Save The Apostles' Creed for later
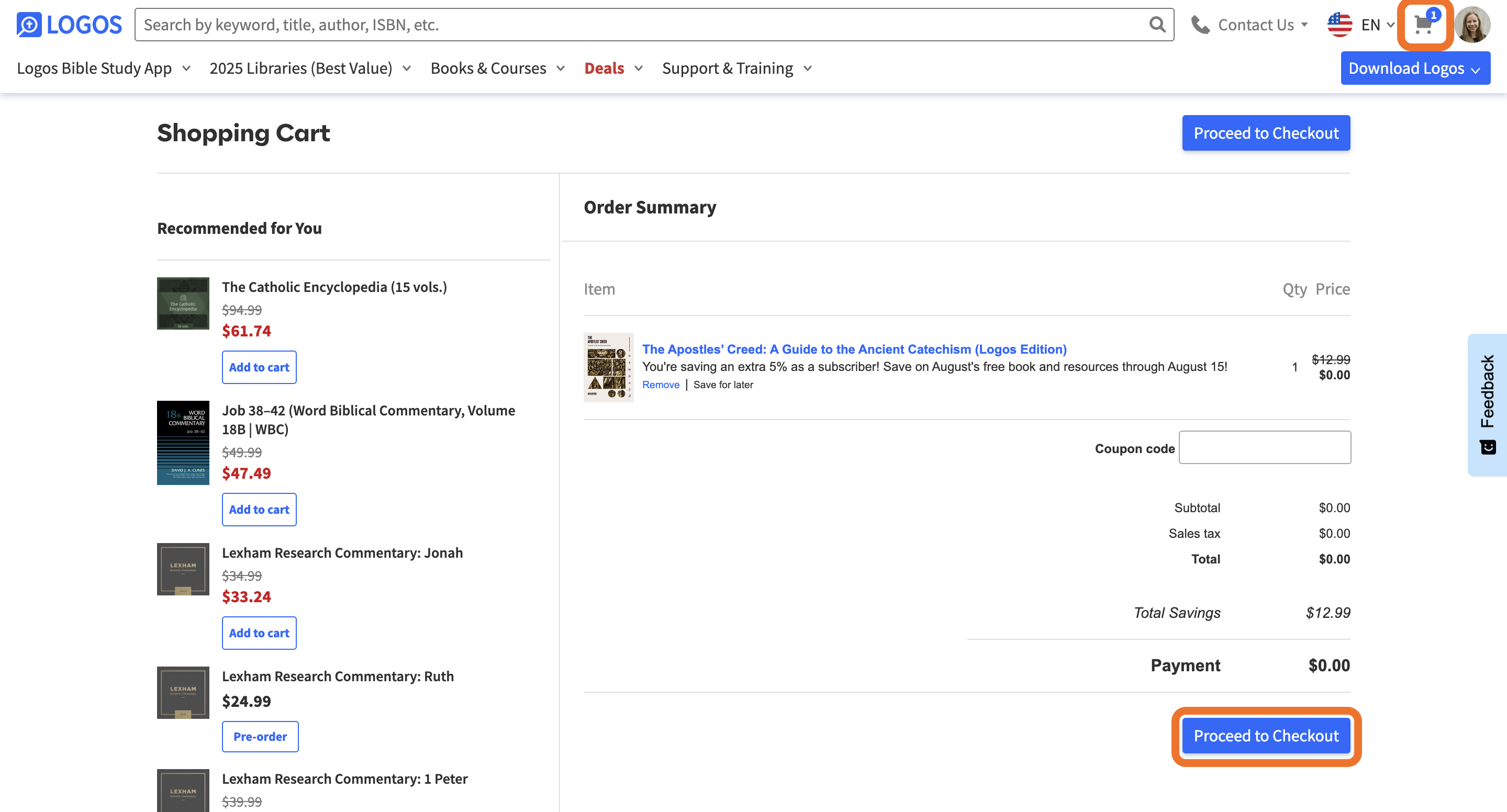Viewport: 1507px width, 812px height. 723,385
